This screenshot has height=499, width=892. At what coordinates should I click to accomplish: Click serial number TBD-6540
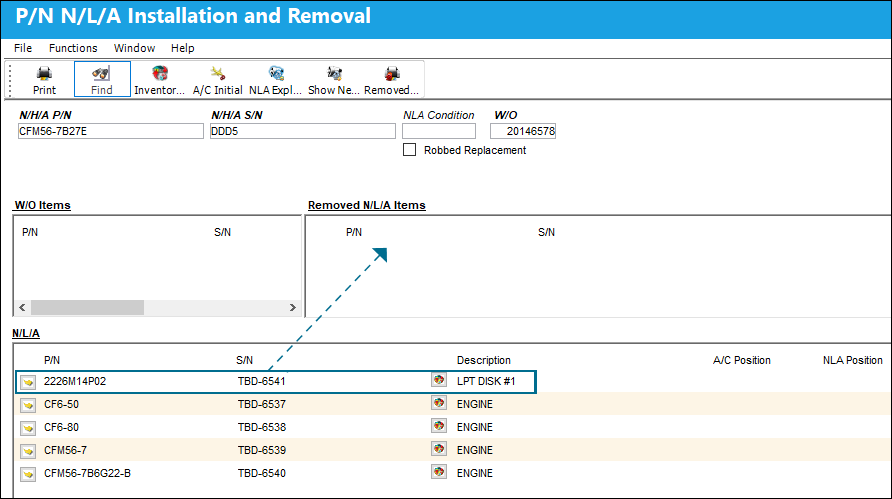click(x=262, y=473)
